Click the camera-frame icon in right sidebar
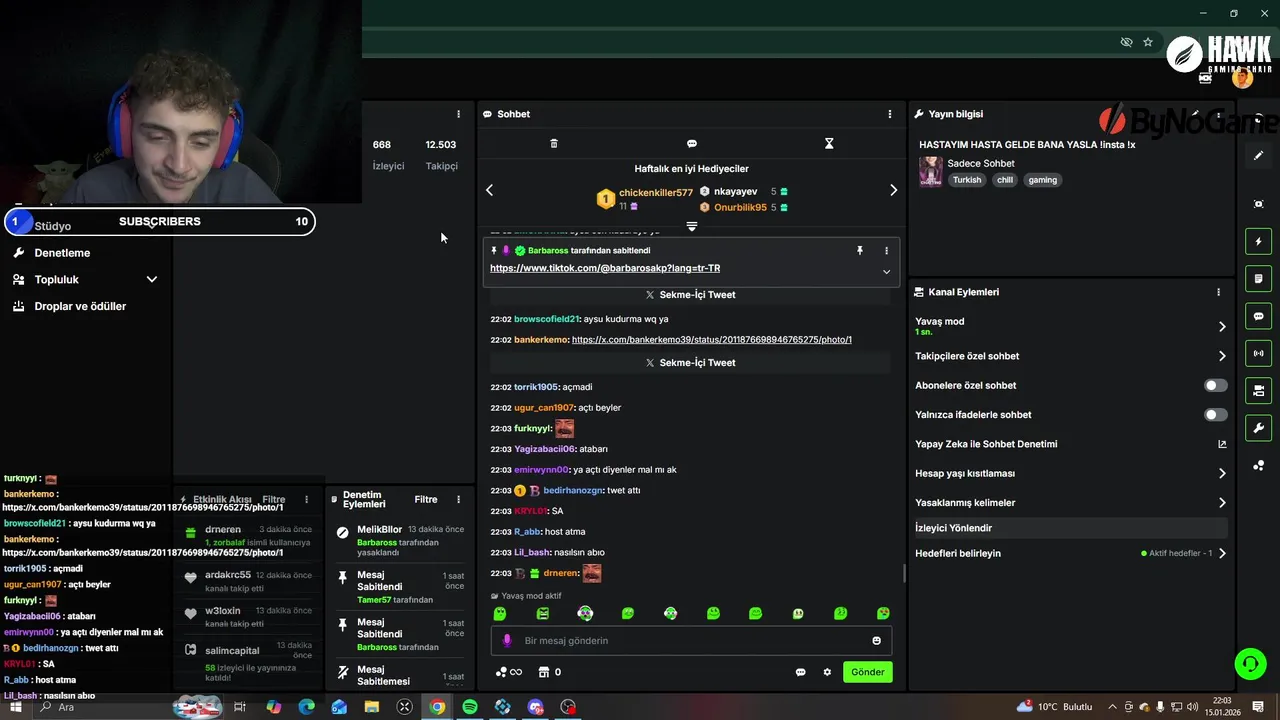1280x720 pixels. point(1259,204)
